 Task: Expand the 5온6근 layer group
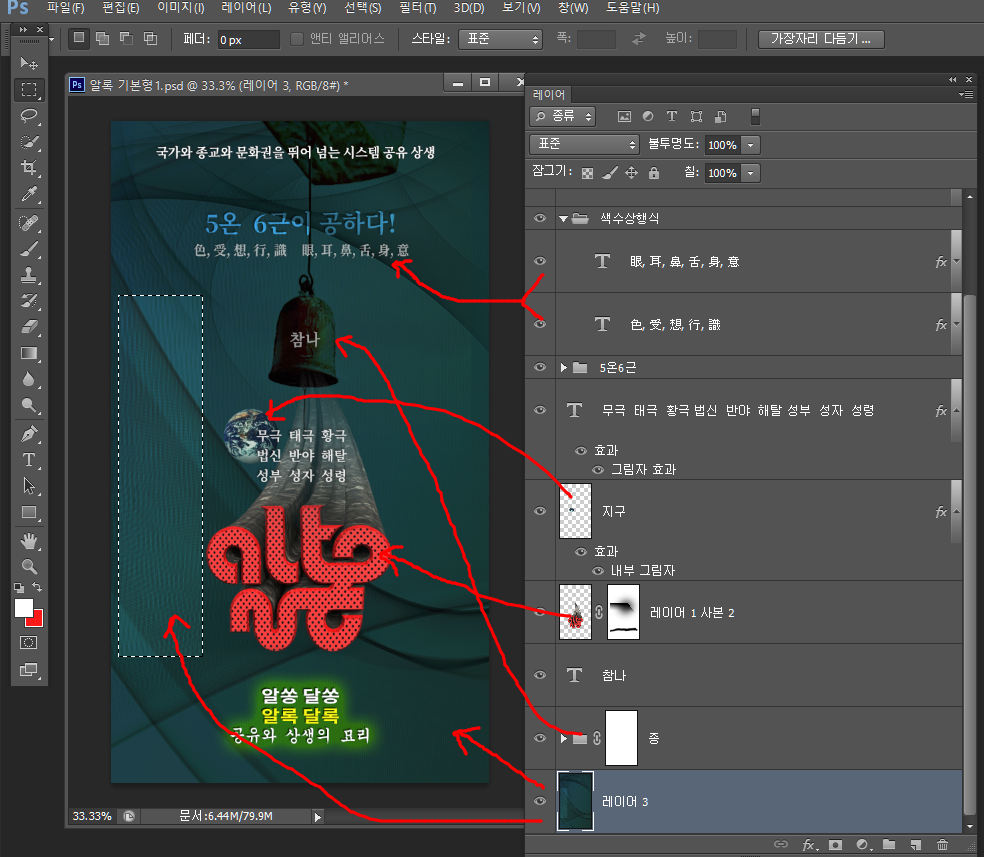point(564,368)
